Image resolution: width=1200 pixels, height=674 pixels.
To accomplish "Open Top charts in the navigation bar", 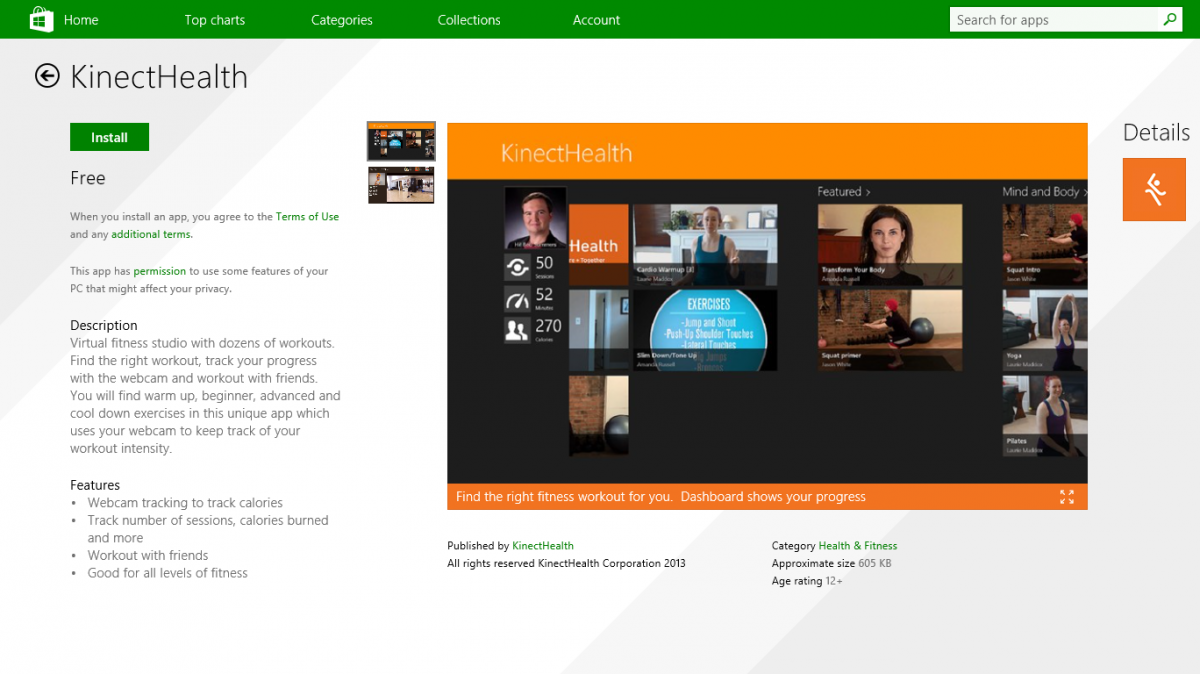I will click(x=214, y=20).
